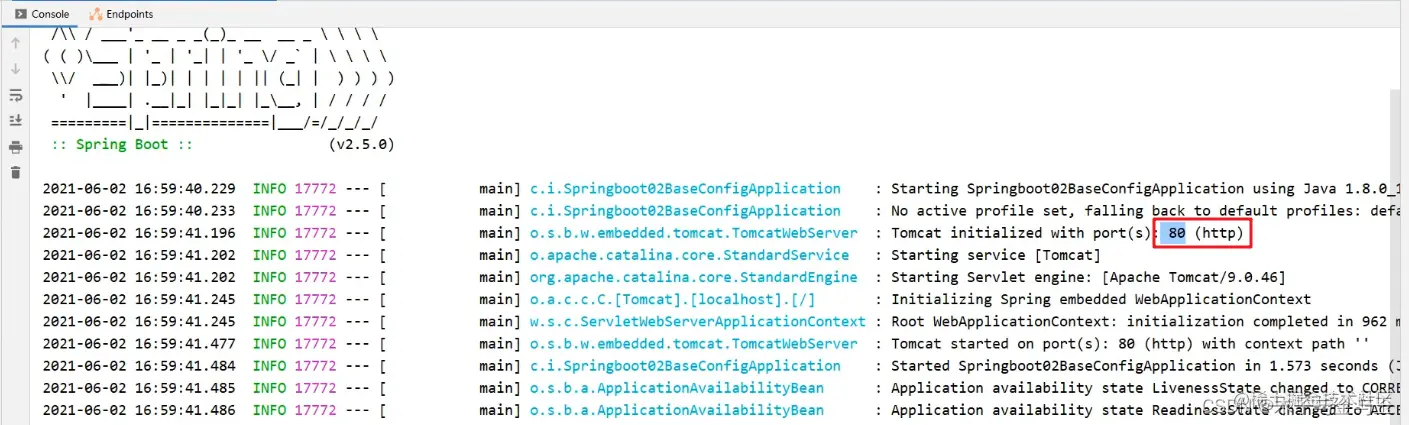Click timestamp '16:59:40.233'
This screenshot has width=1409, height=425.
[186, 211]
